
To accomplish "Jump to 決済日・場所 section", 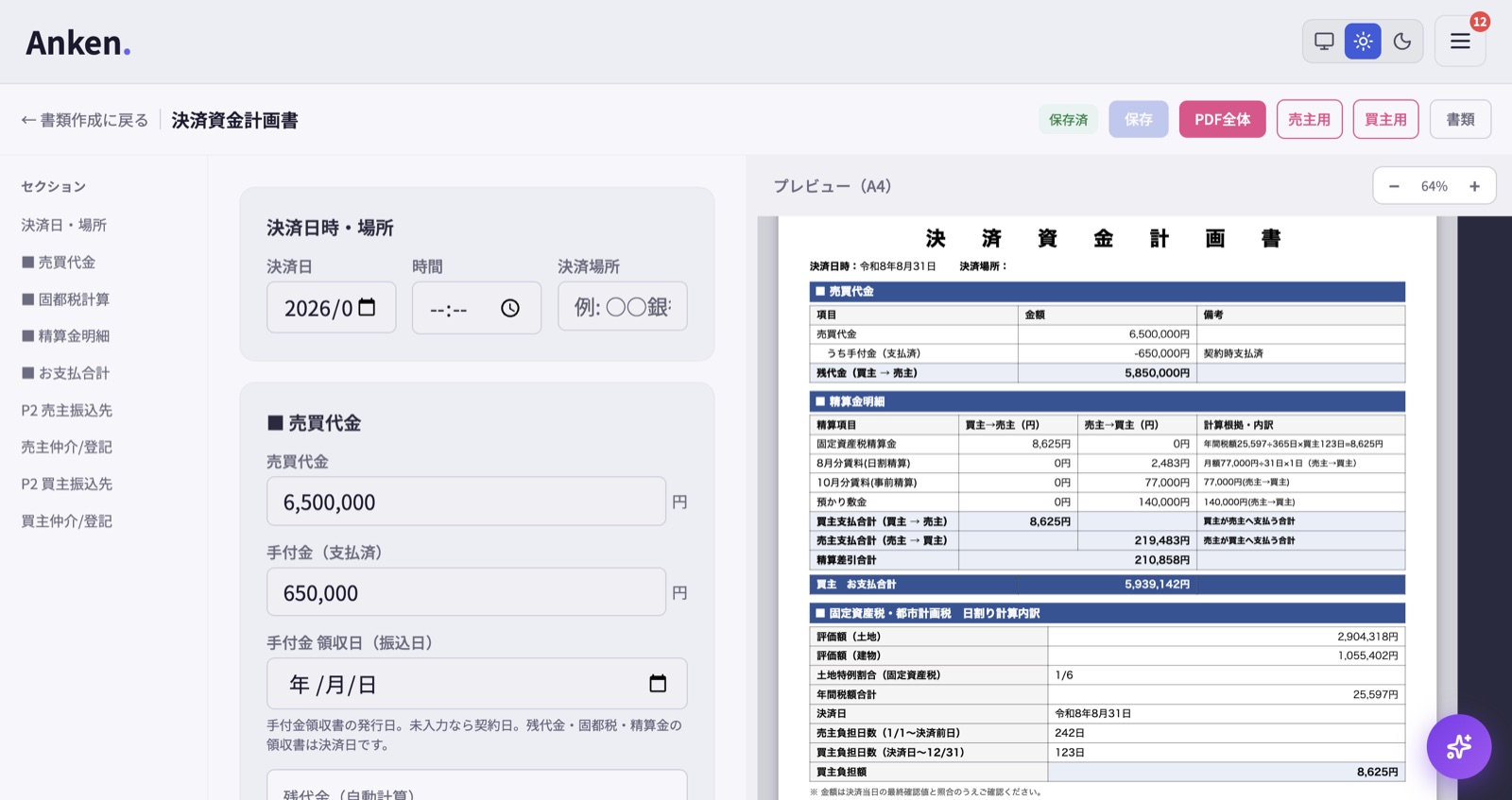I will coord(64,225).
